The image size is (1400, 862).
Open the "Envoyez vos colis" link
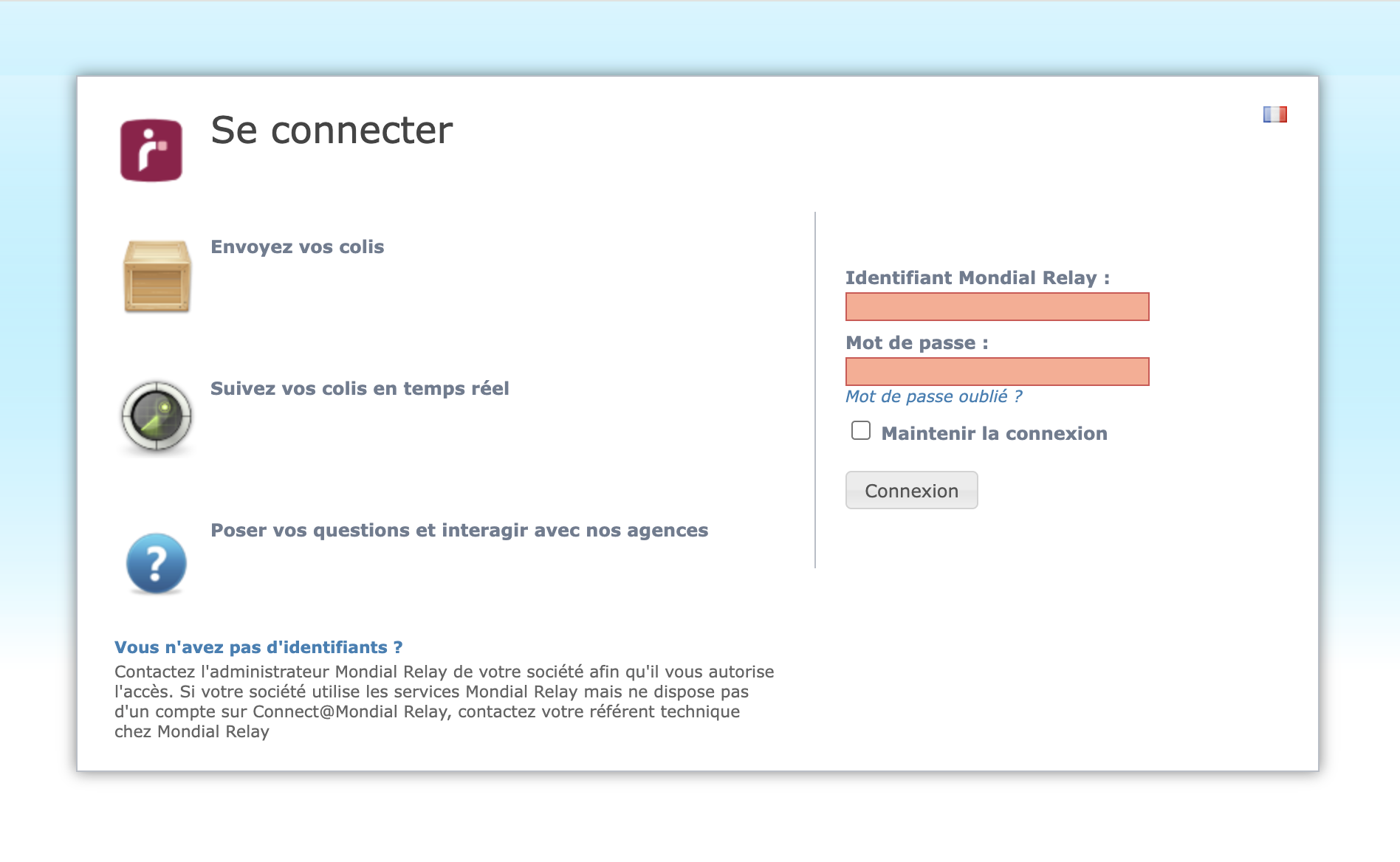coord(297,246)
